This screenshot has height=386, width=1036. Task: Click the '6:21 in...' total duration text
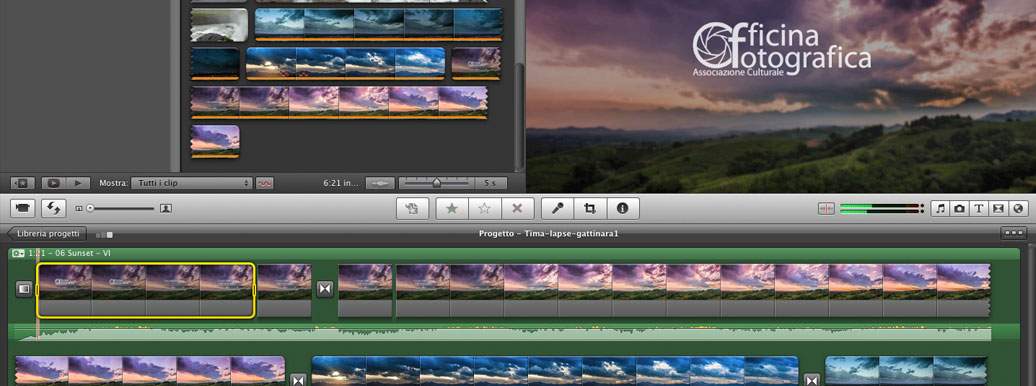click(341, 183)
